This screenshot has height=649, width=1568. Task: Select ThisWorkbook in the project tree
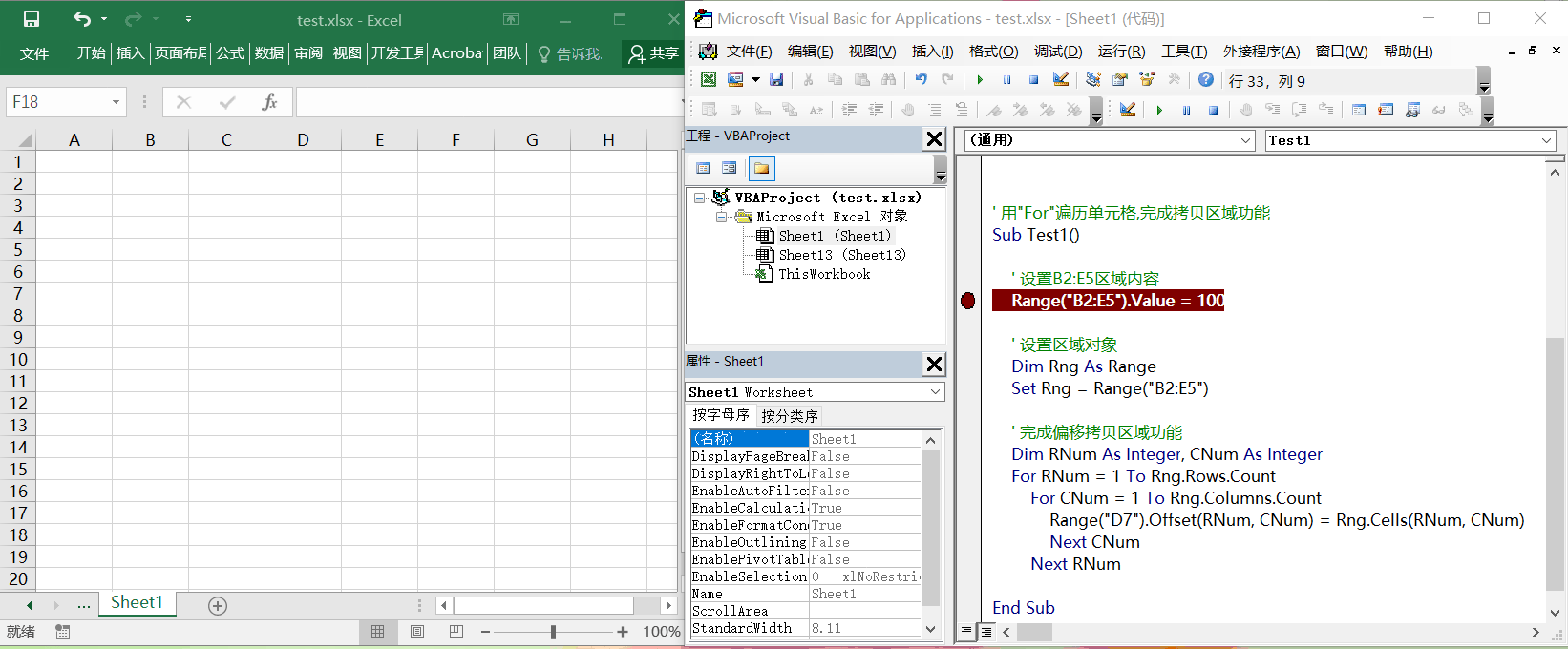pyautogui.click(x=824, y=274)
